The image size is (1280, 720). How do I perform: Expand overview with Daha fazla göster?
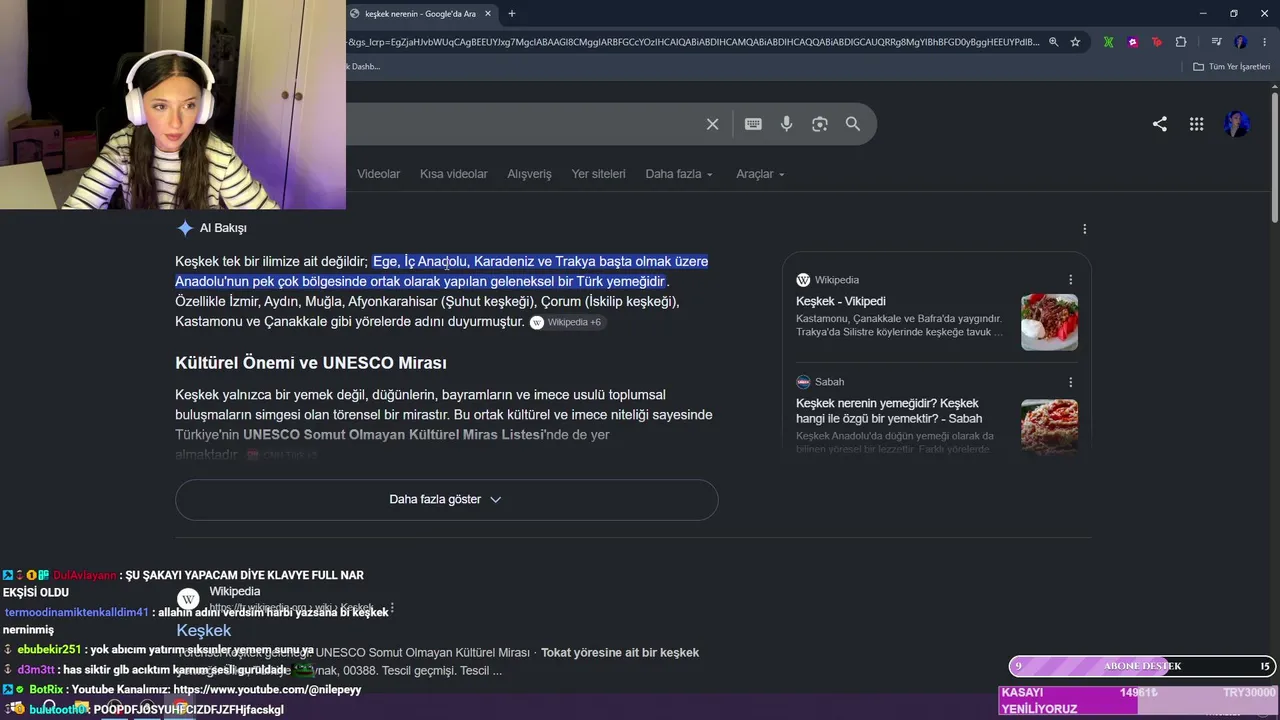coord(446,500)
